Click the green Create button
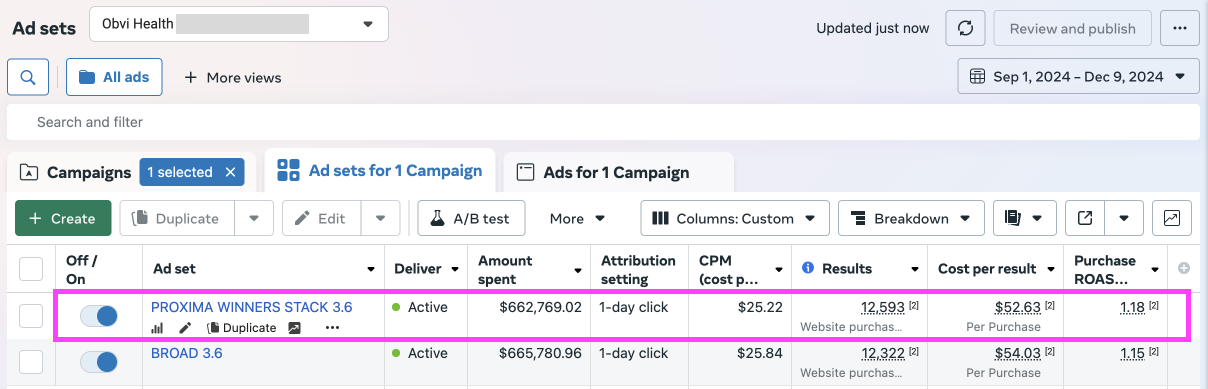Viewport: 1208px width, 389px height. coord(63,218)
